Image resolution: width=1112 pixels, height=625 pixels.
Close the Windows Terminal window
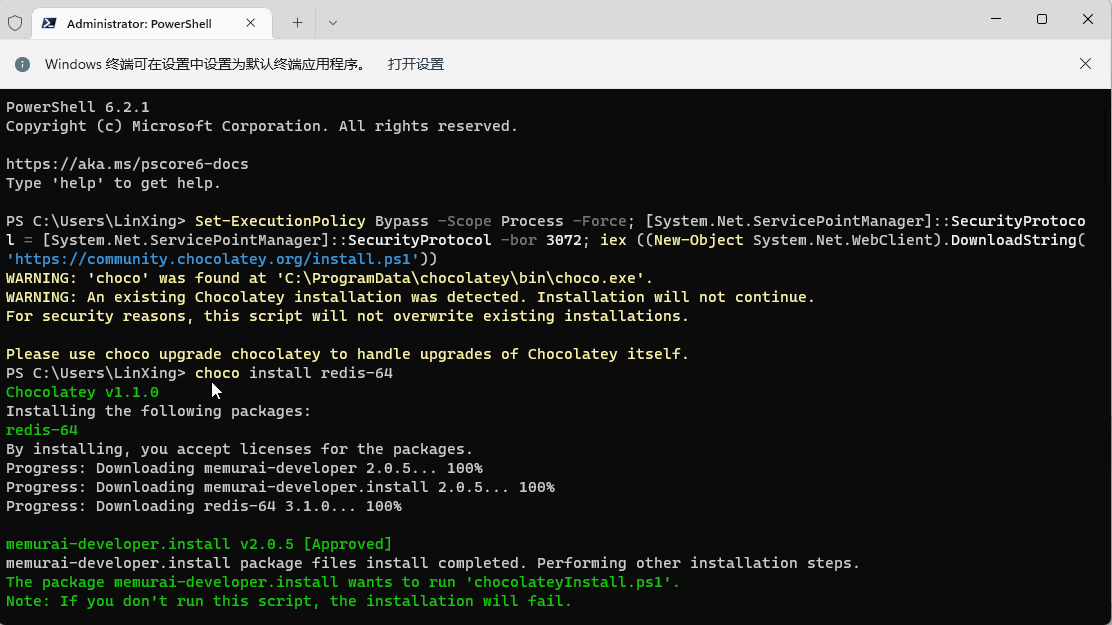pyautogui.click(x=1088, y=19)
